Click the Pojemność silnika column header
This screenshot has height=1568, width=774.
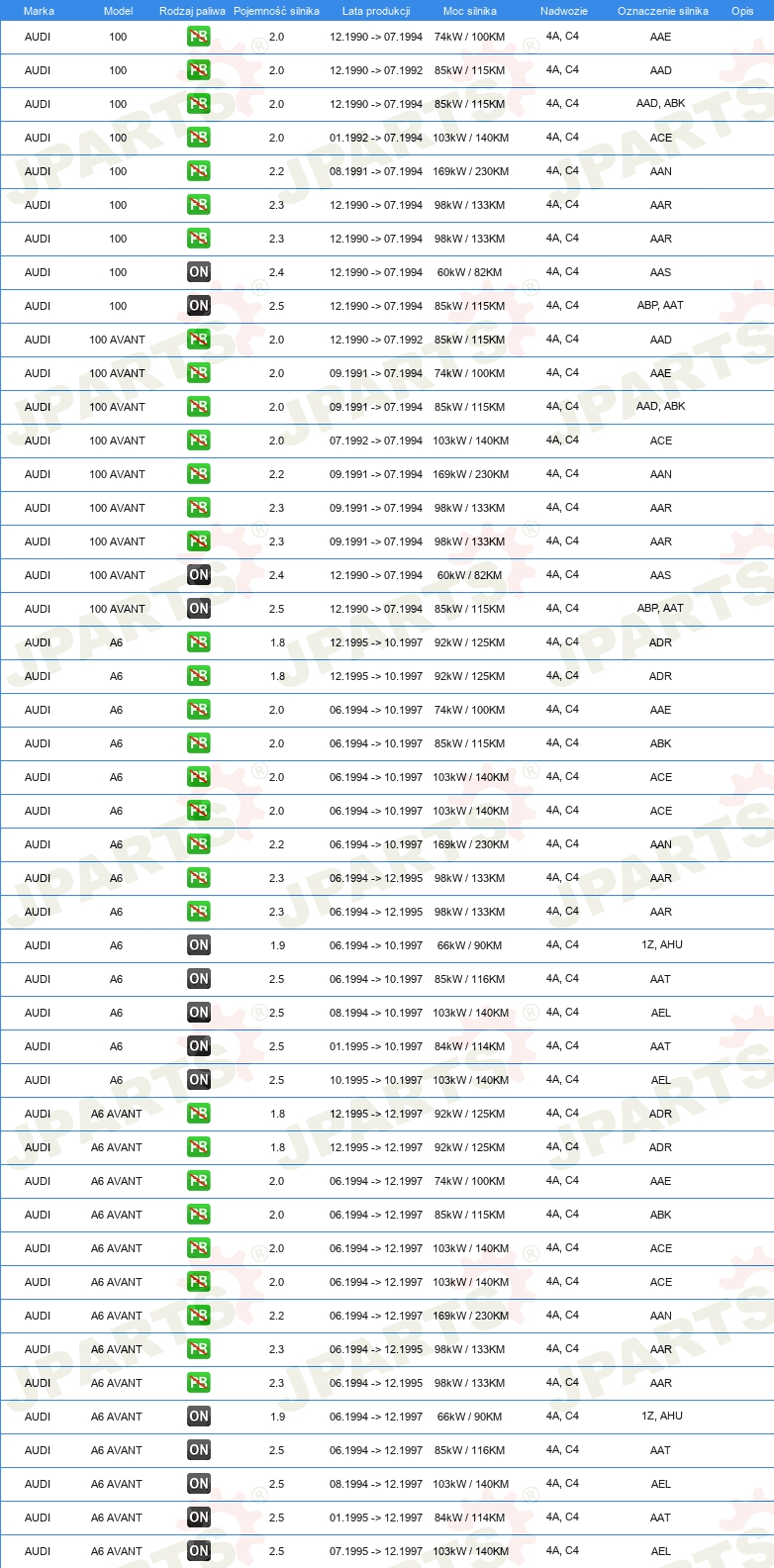tap(276, 11)
